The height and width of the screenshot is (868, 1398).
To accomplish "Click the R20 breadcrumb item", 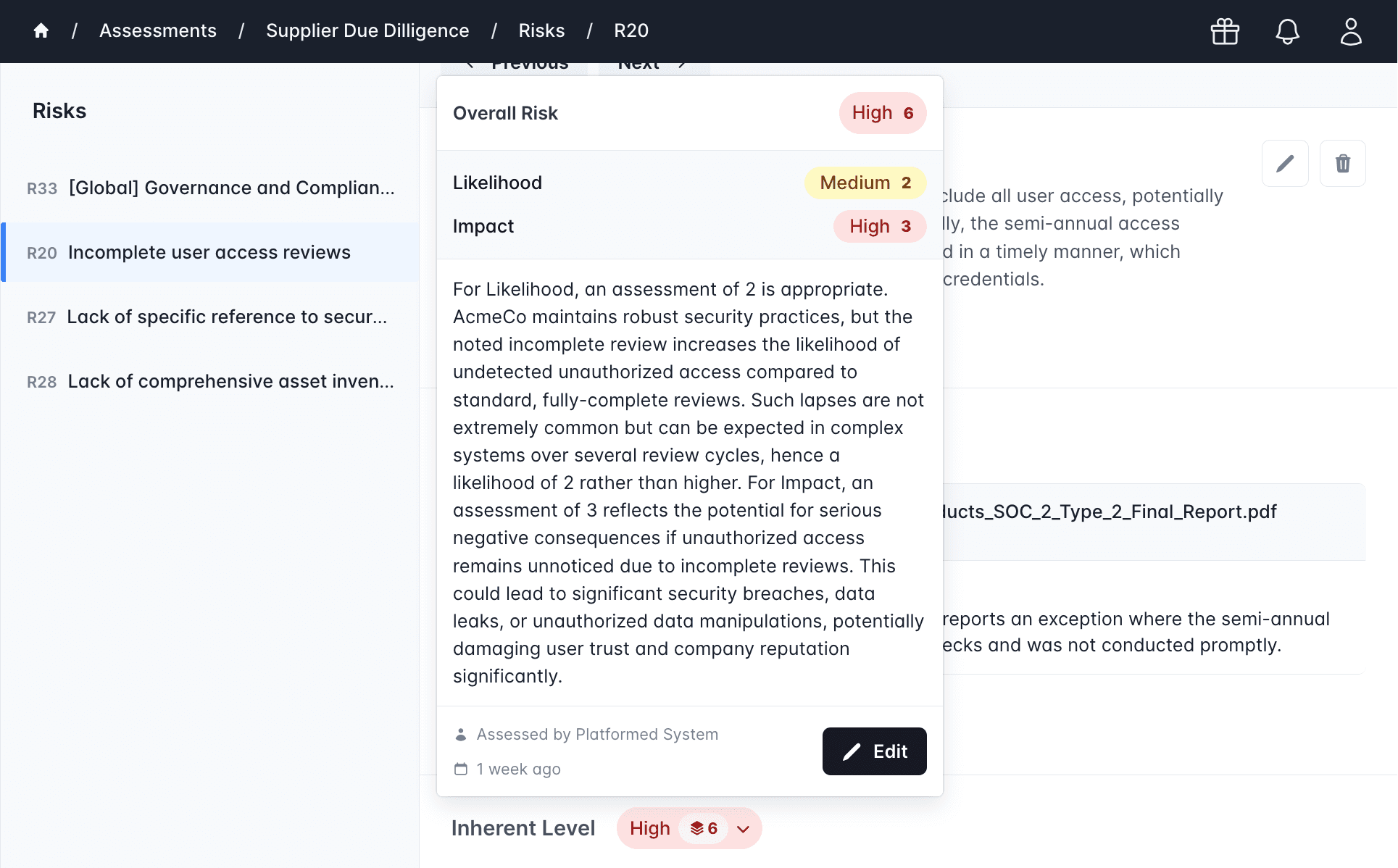I will click(631, 30).
